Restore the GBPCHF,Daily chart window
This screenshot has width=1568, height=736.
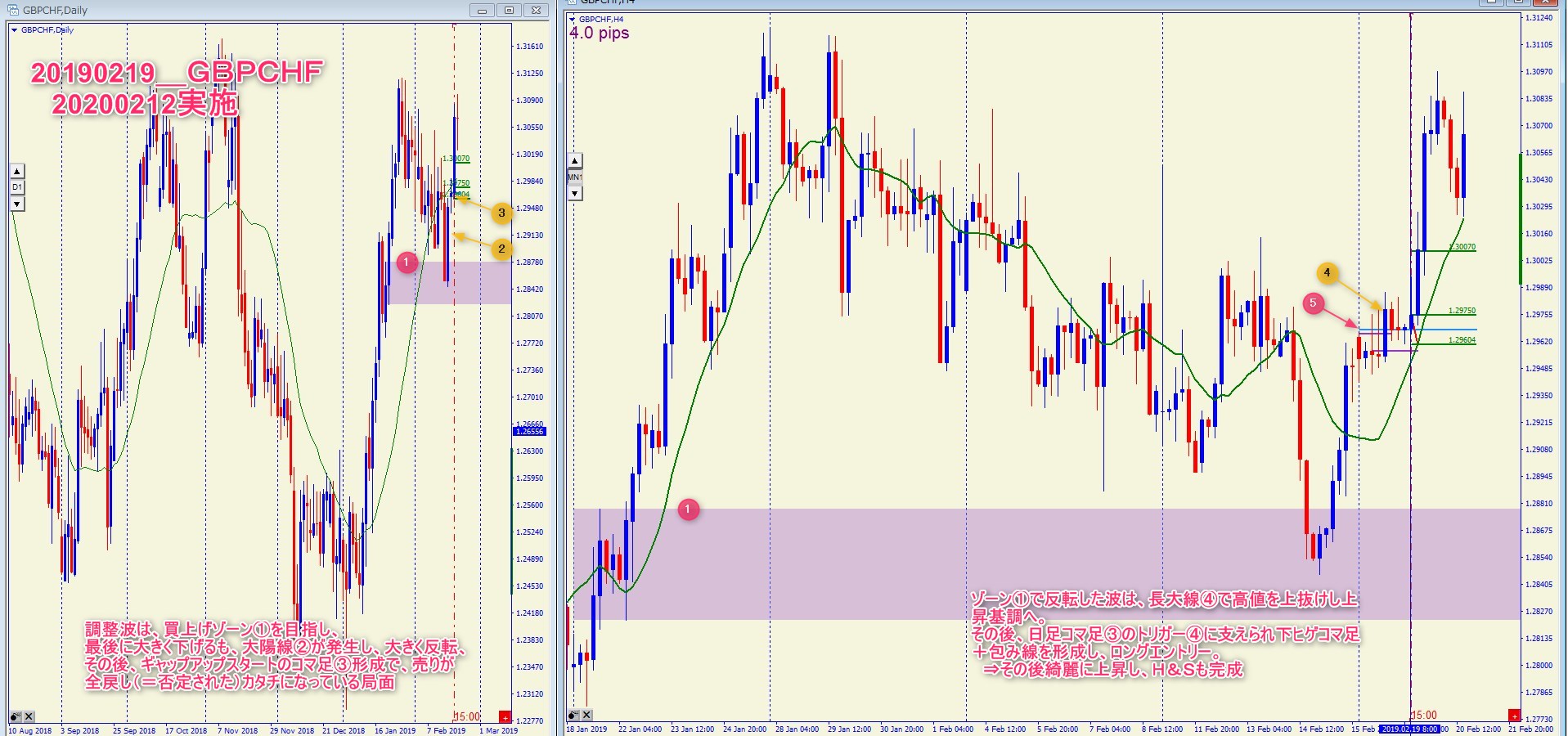click(x=509, y=11)
